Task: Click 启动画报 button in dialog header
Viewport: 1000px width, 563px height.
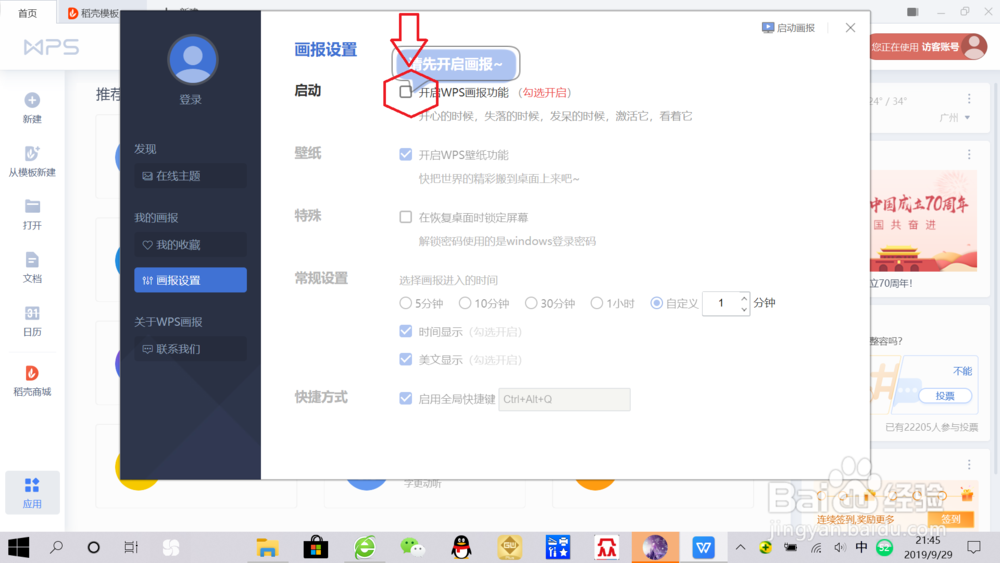Action: coord(788,27)
